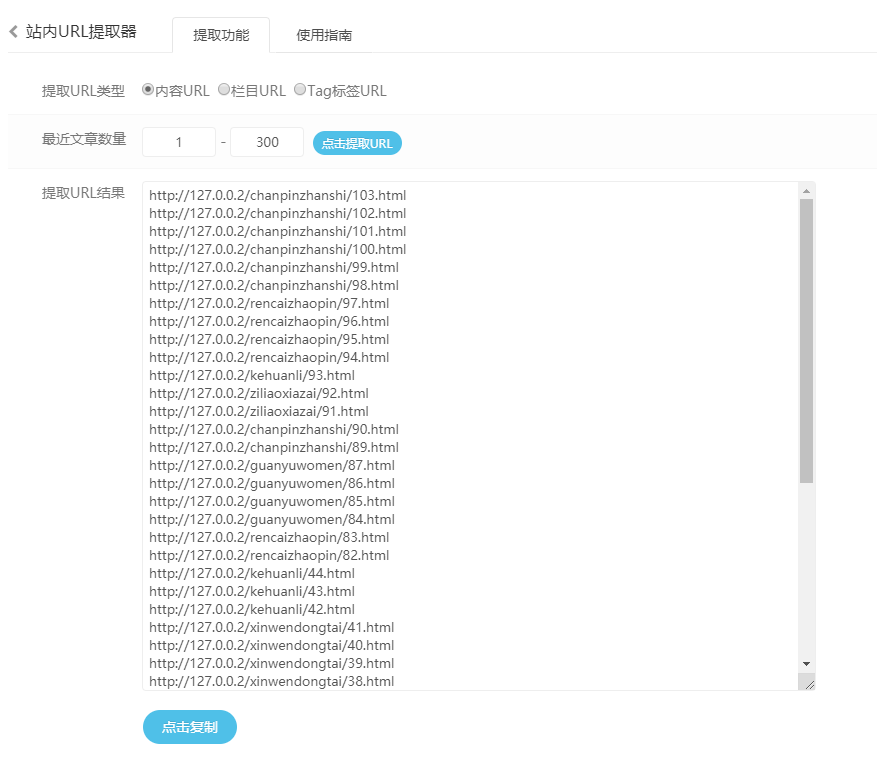Focus the start number field containing 1
This screenshot has width=877, height=775.
point(179,142)
